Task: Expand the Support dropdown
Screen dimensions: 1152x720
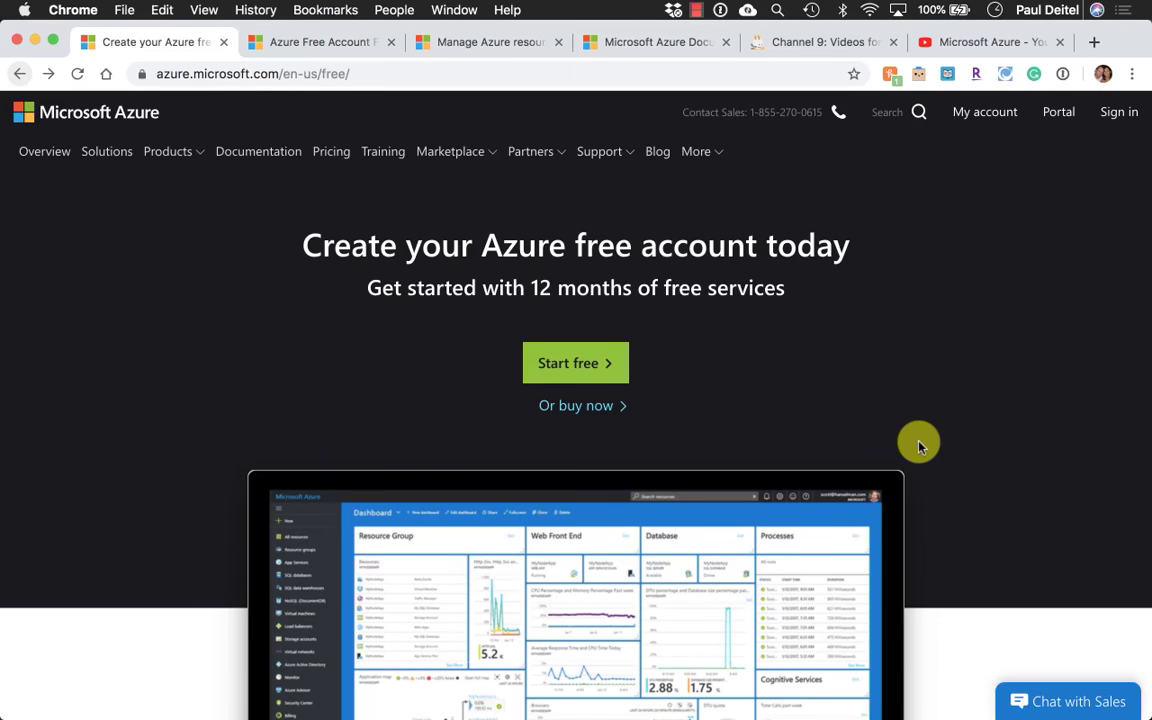Action: [x=605, y=151]
